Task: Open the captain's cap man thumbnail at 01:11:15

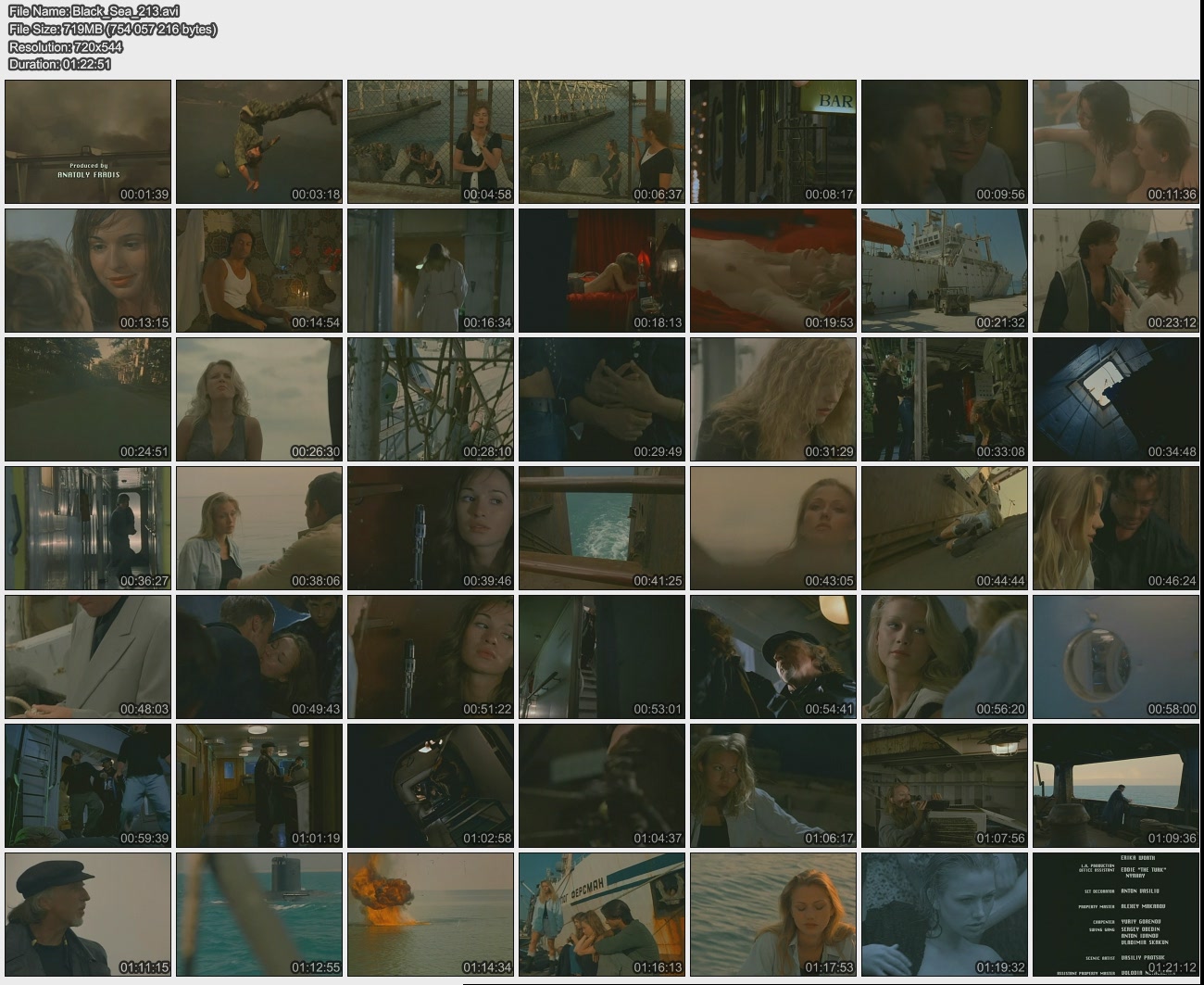Action: (x=88, y=915)
